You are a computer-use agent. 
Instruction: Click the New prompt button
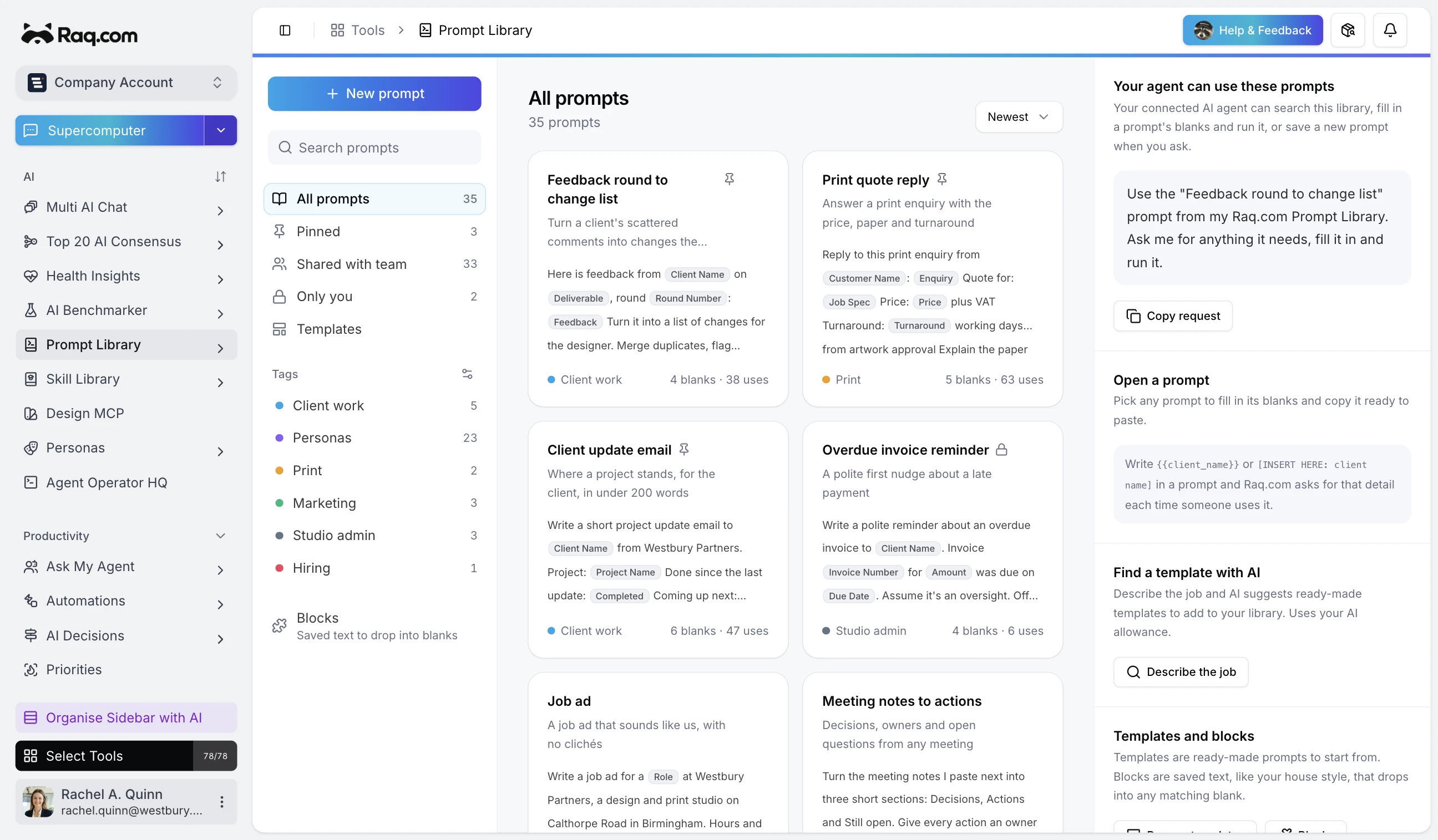point(374,94)
